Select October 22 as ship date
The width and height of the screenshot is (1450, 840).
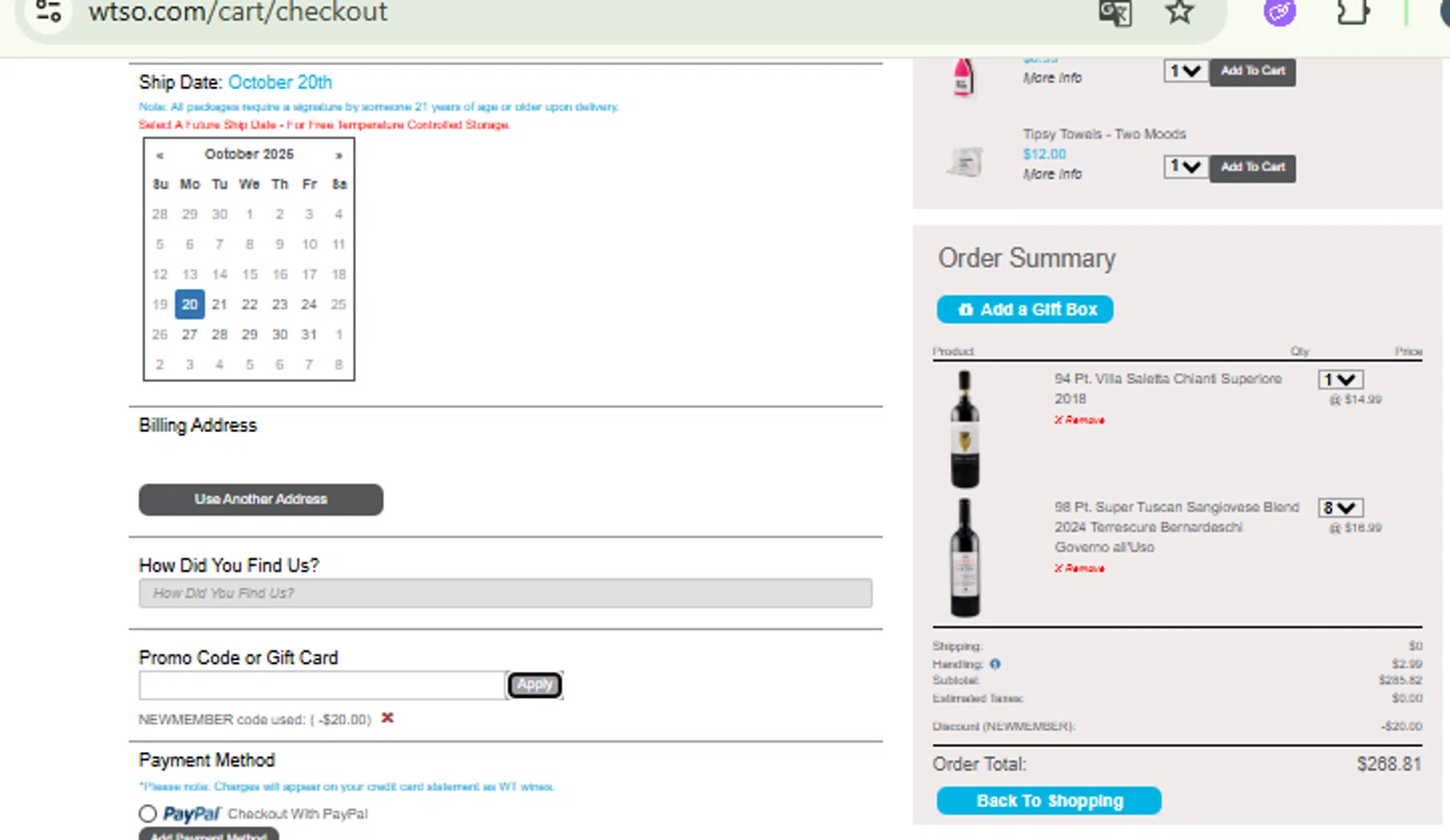click(249, 304)
